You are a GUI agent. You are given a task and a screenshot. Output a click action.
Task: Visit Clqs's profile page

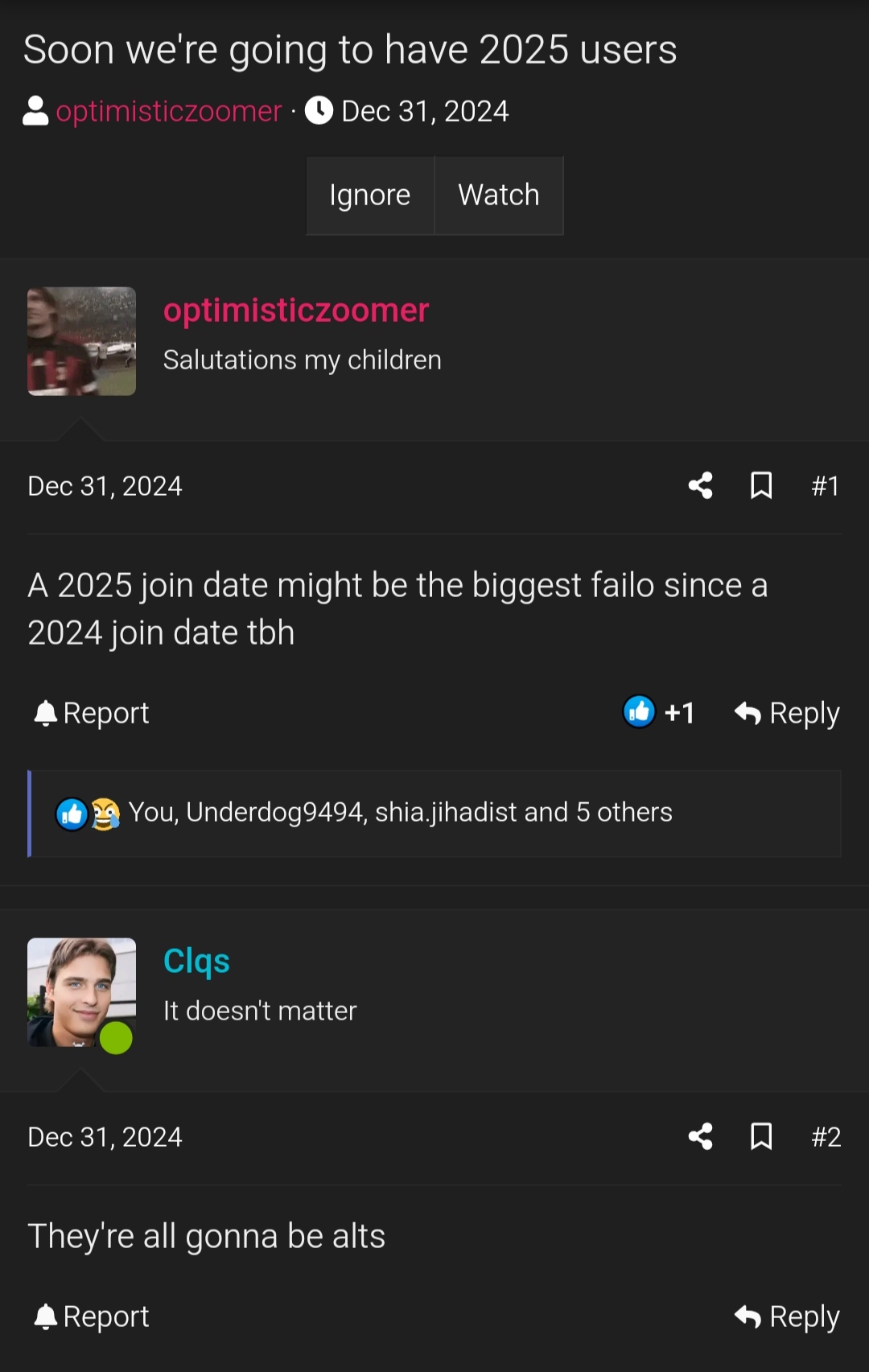[x=196, y=960]
